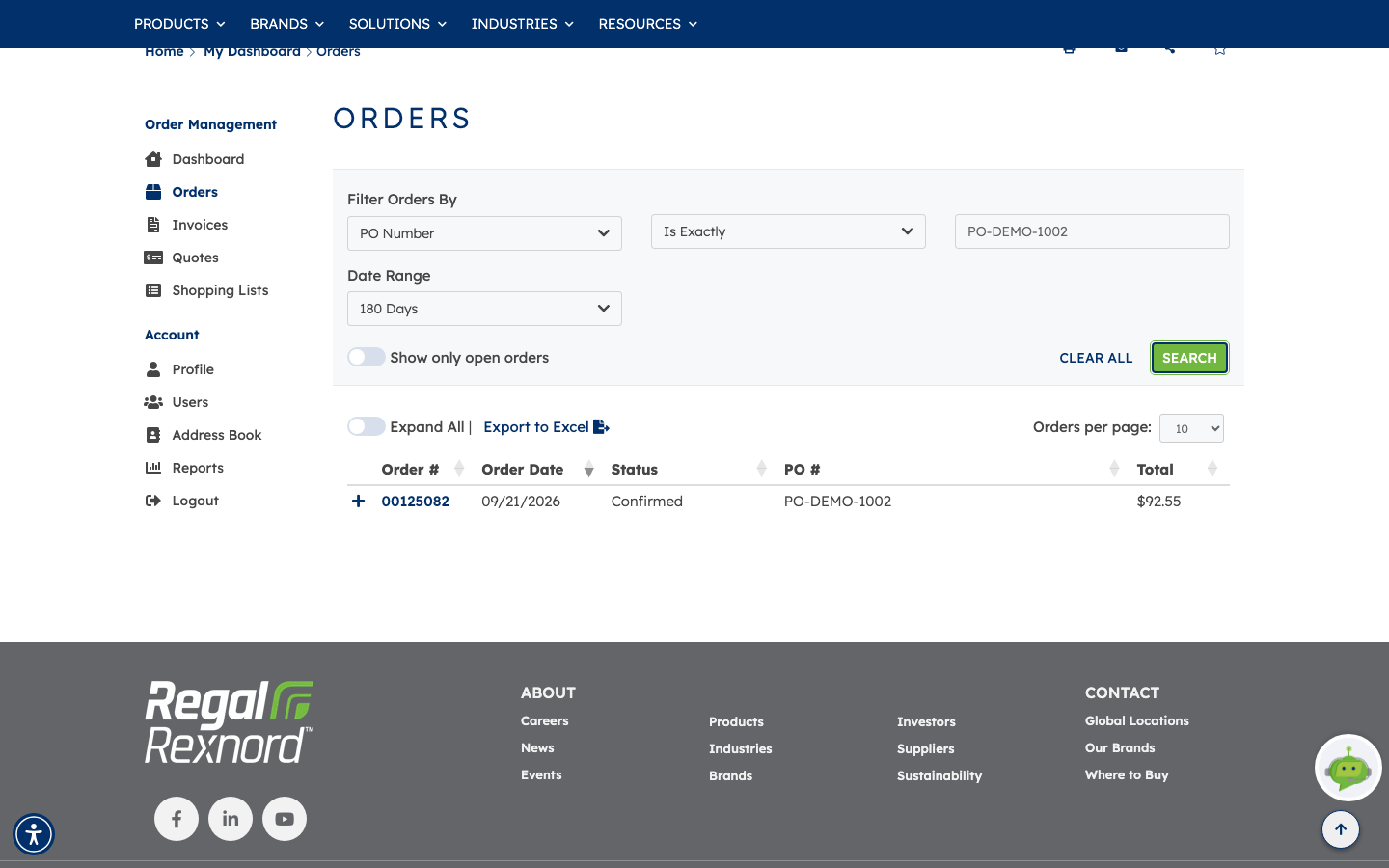This screenshot has height=868, width=1389.
Task: Click the Orders box icon in sidebar
Action: coord(153,192)
